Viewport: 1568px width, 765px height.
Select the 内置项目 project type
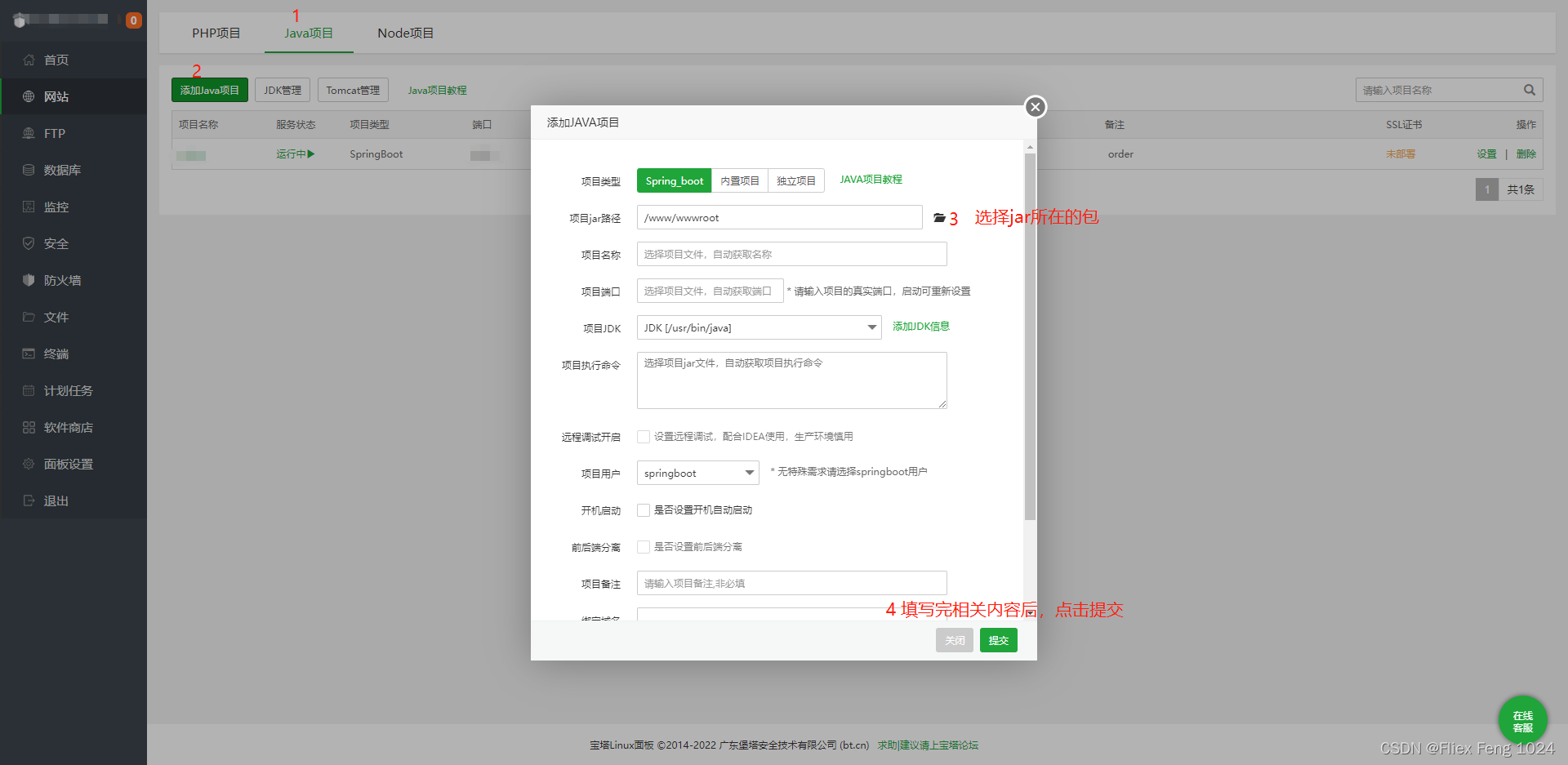coord(740,180)
